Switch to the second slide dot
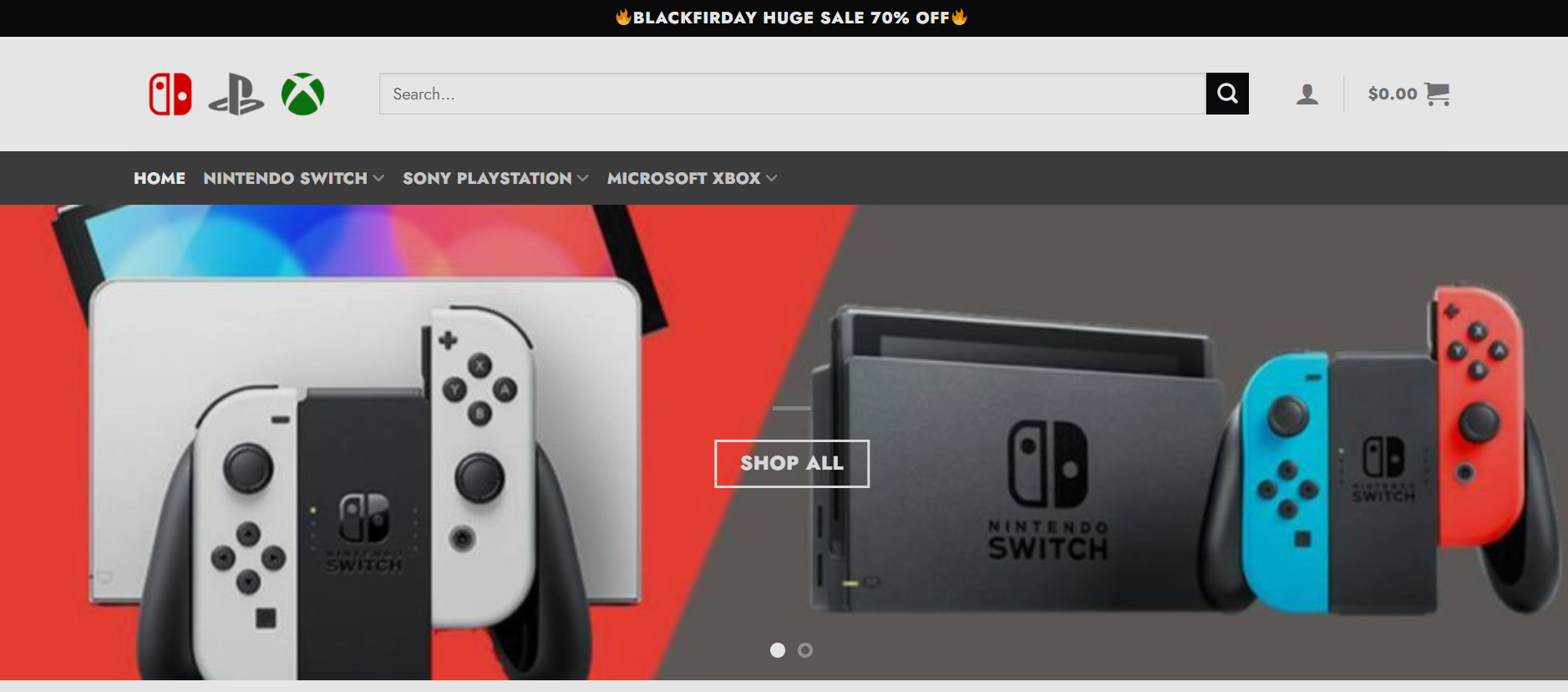Image resolution: width=1568 pixels, height=692 pixels. click(x=805, y=650)
